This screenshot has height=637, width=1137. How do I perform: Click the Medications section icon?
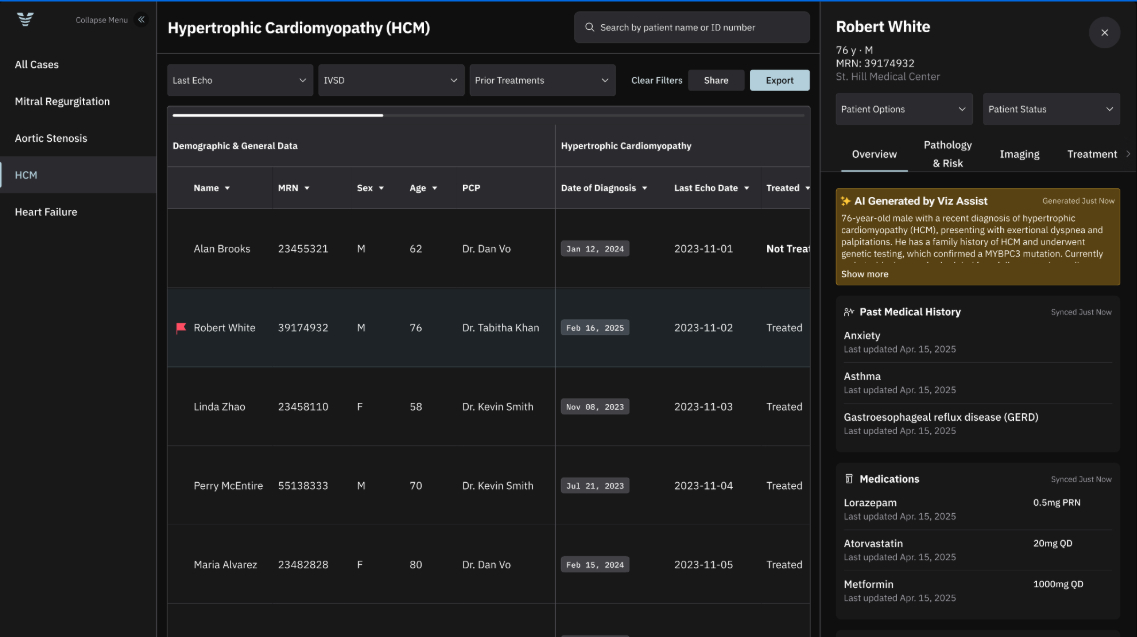[x=849, y=479]
